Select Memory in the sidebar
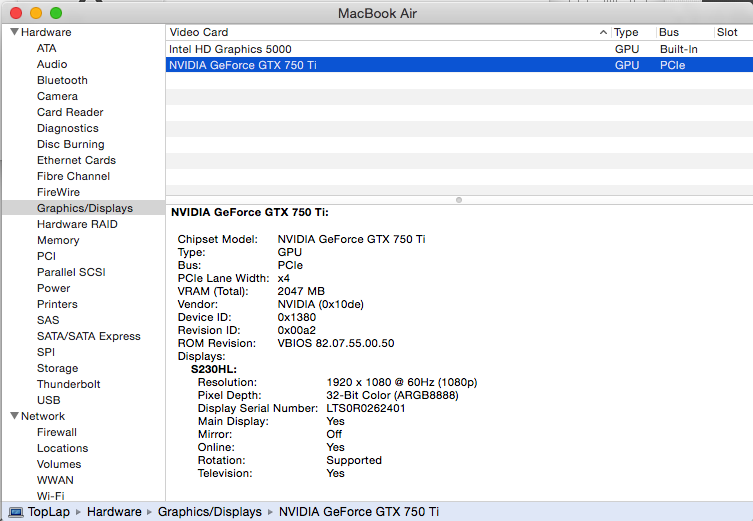The image size is (753, 521). pos(58,240)
